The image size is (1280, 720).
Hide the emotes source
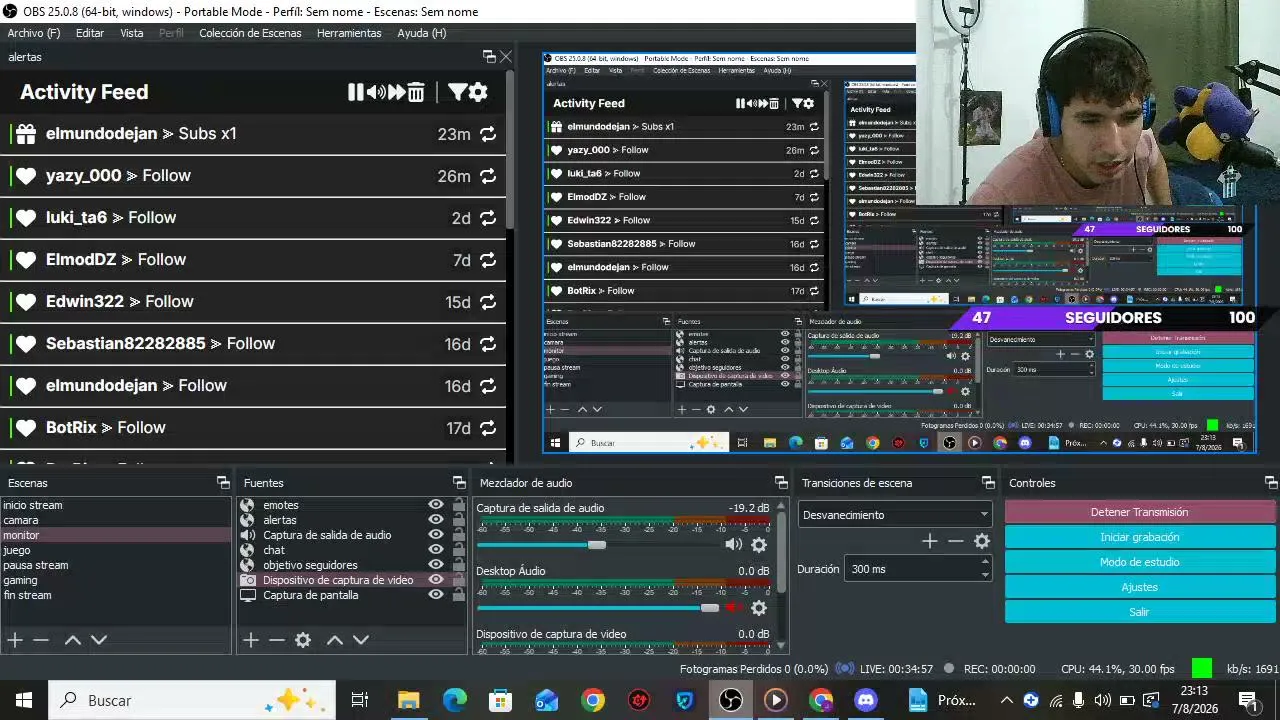click(x=436, y=505)
